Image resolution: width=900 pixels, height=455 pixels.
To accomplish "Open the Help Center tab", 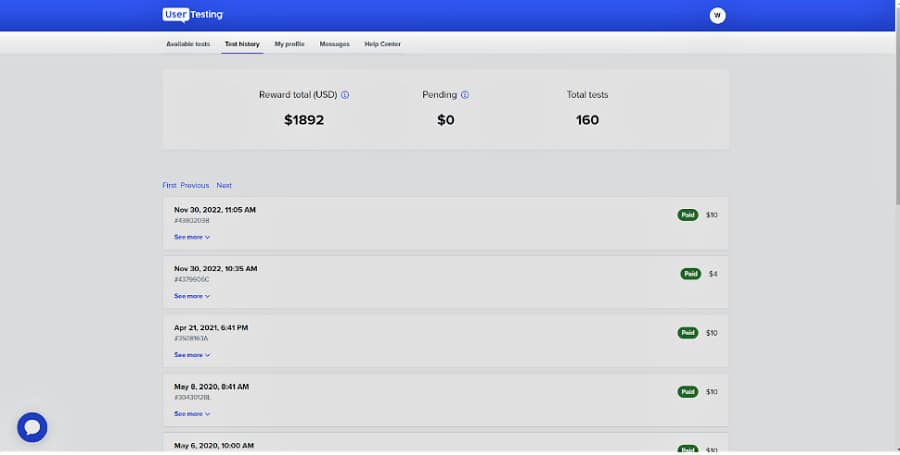I will click(382, 44).
